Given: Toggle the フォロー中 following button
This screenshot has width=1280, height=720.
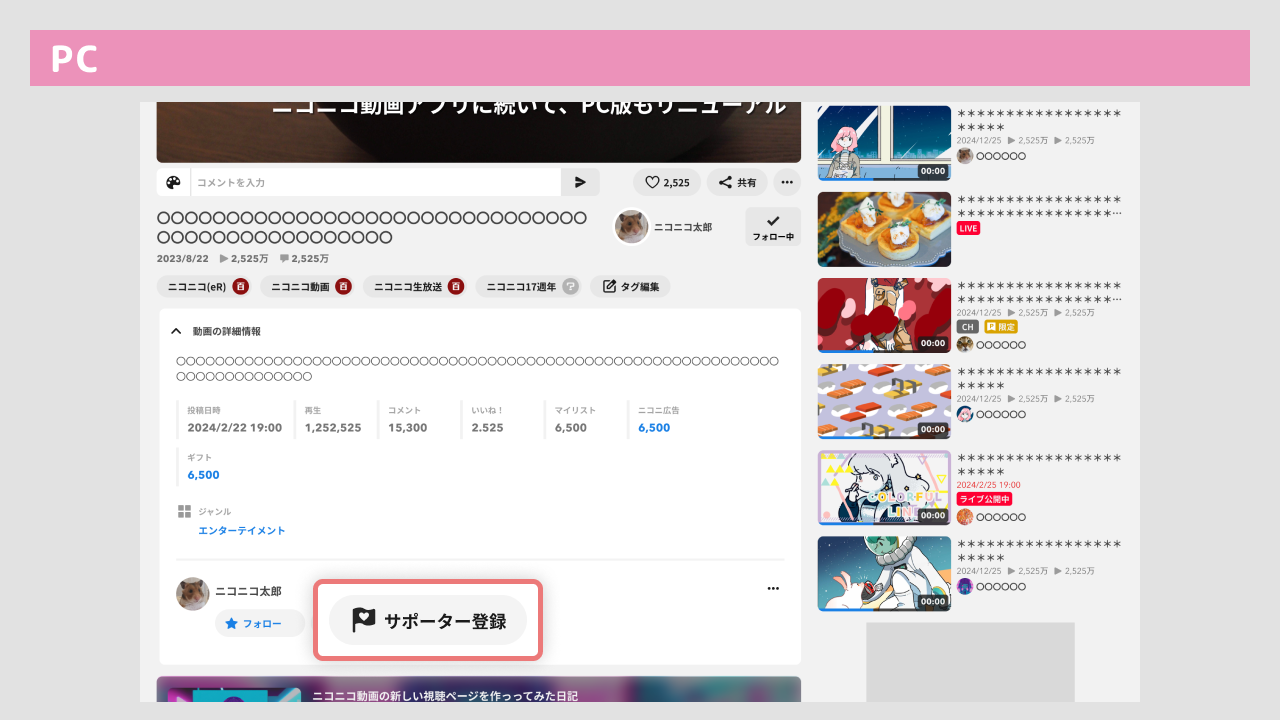Looking at the screenshot, I should tap(773, 227).
